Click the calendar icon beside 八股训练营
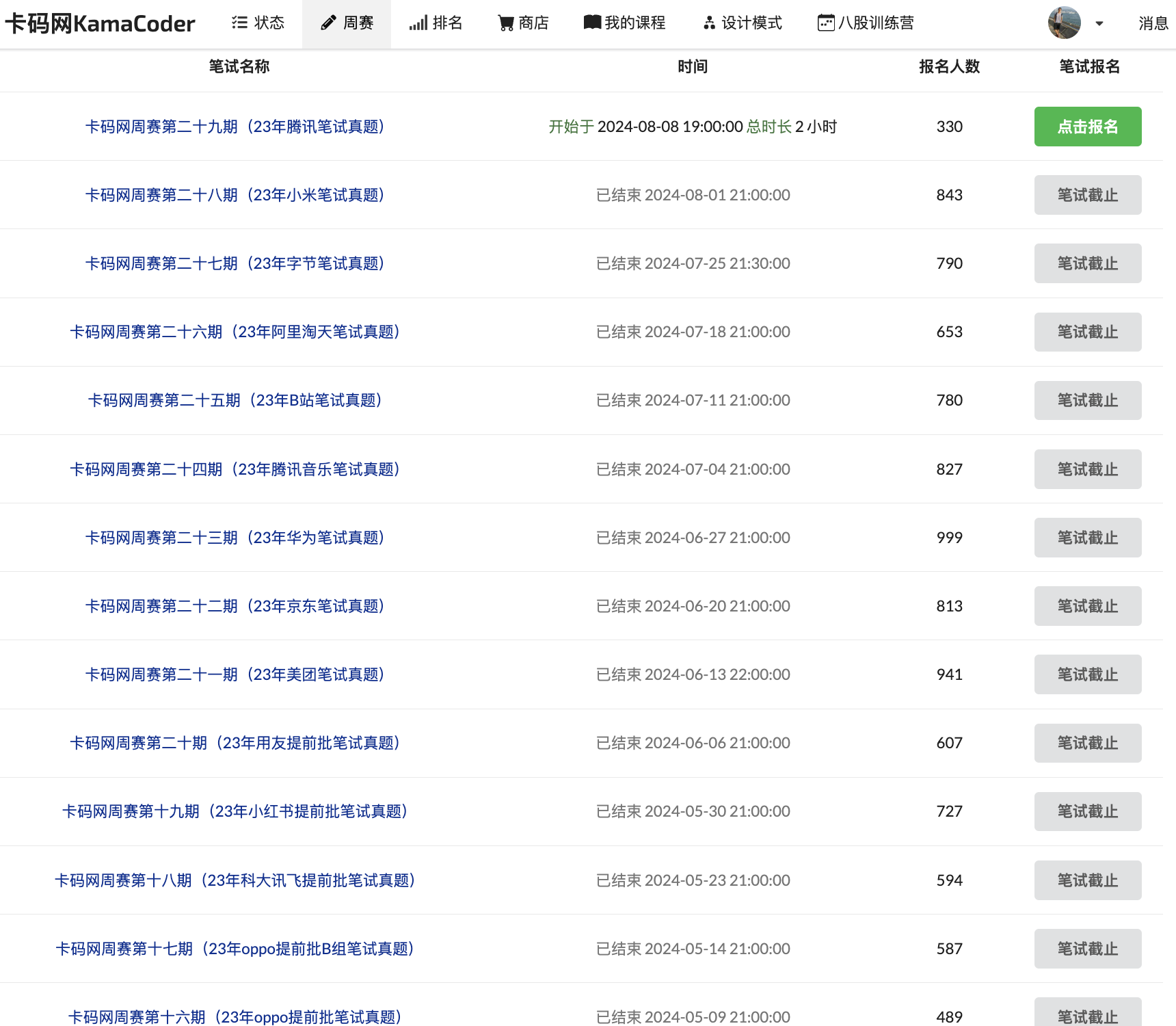The width and height of the screenshot is (1176, 1026). [x=826, y=23]
